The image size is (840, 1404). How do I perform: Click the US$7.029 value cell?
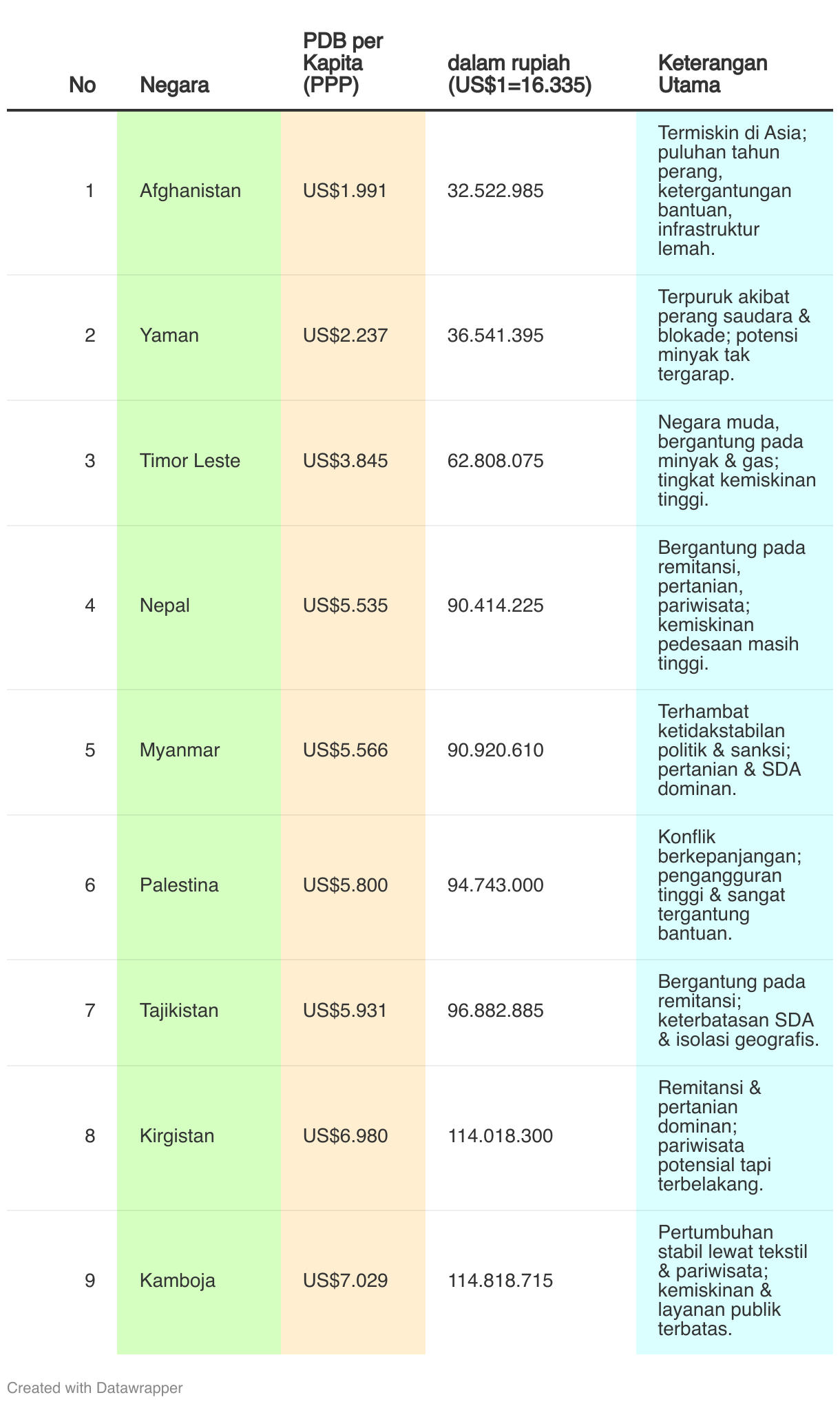point(353,1282)
